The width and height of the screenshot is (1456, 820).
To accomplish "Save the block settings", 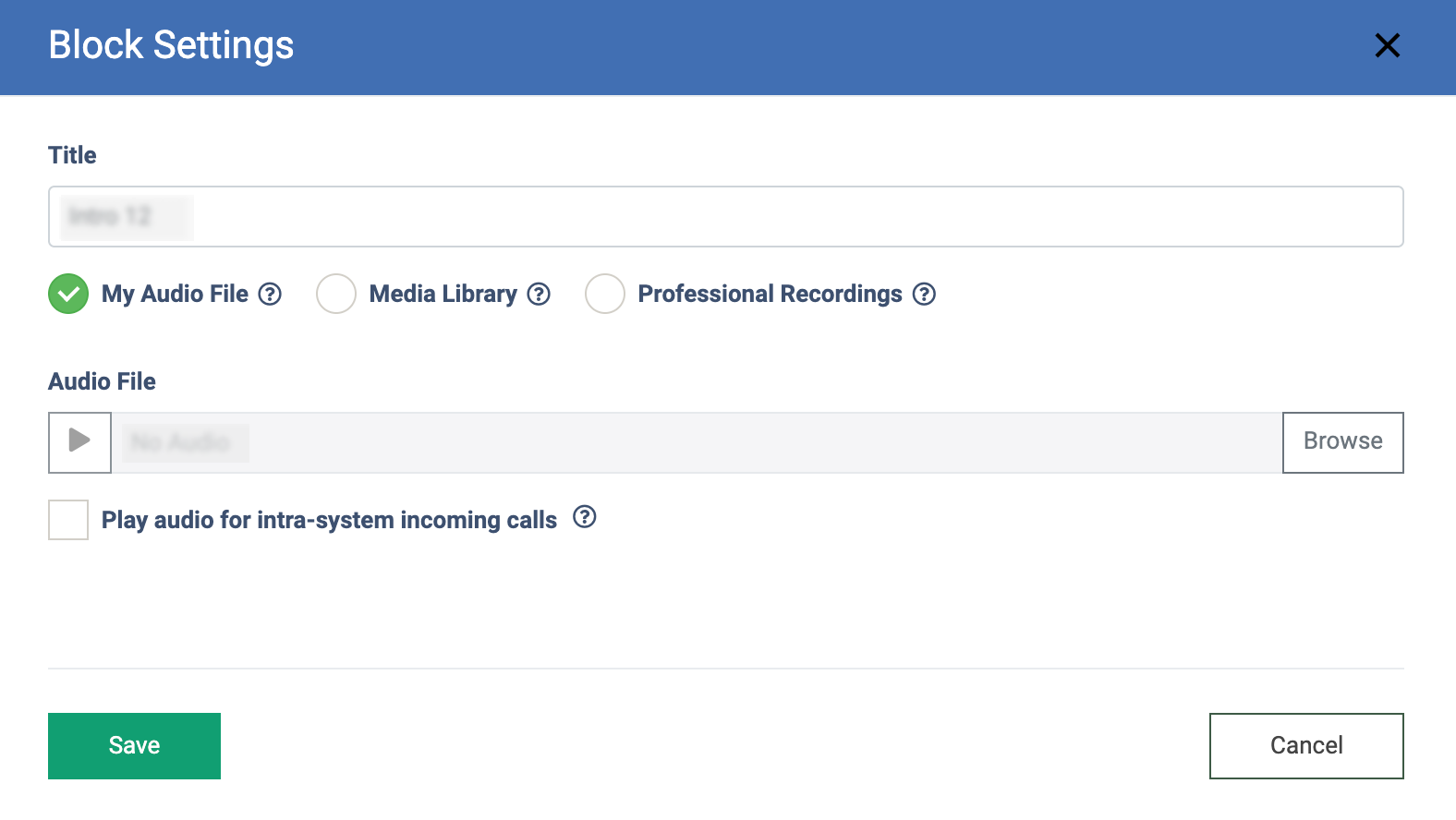I will tap(134, 745).
